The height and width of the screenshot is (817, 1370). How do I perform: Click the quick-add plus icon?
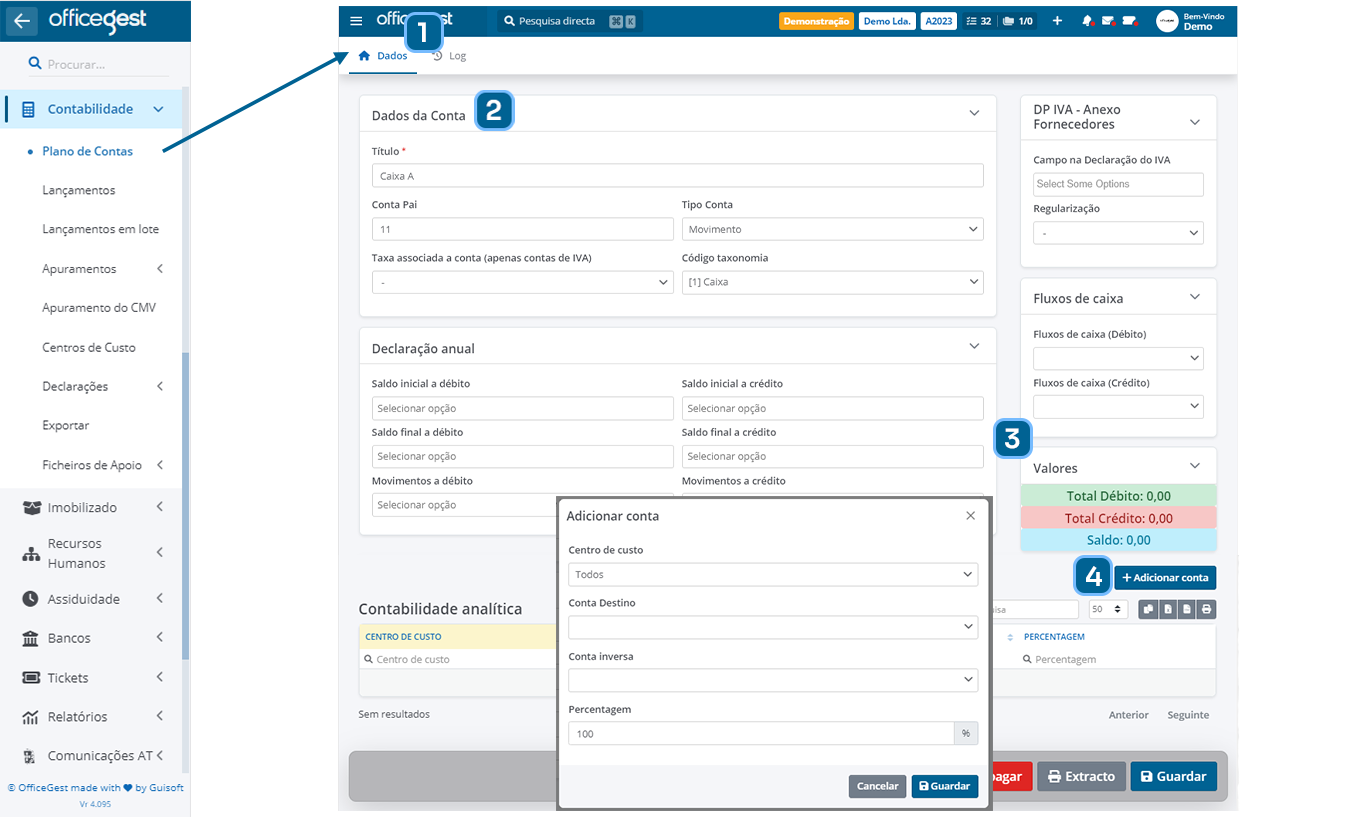click(x=1057, y=20)
